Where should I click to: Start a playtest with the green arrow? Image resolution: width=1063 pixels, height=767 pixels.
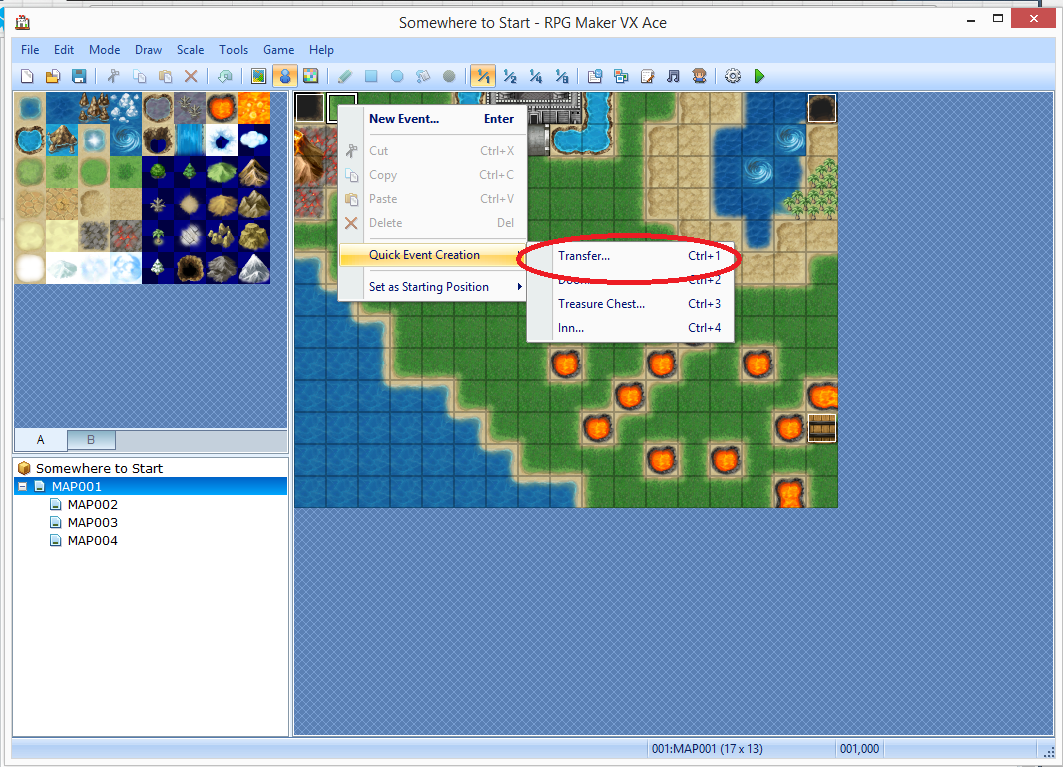[x=759, y=76]
